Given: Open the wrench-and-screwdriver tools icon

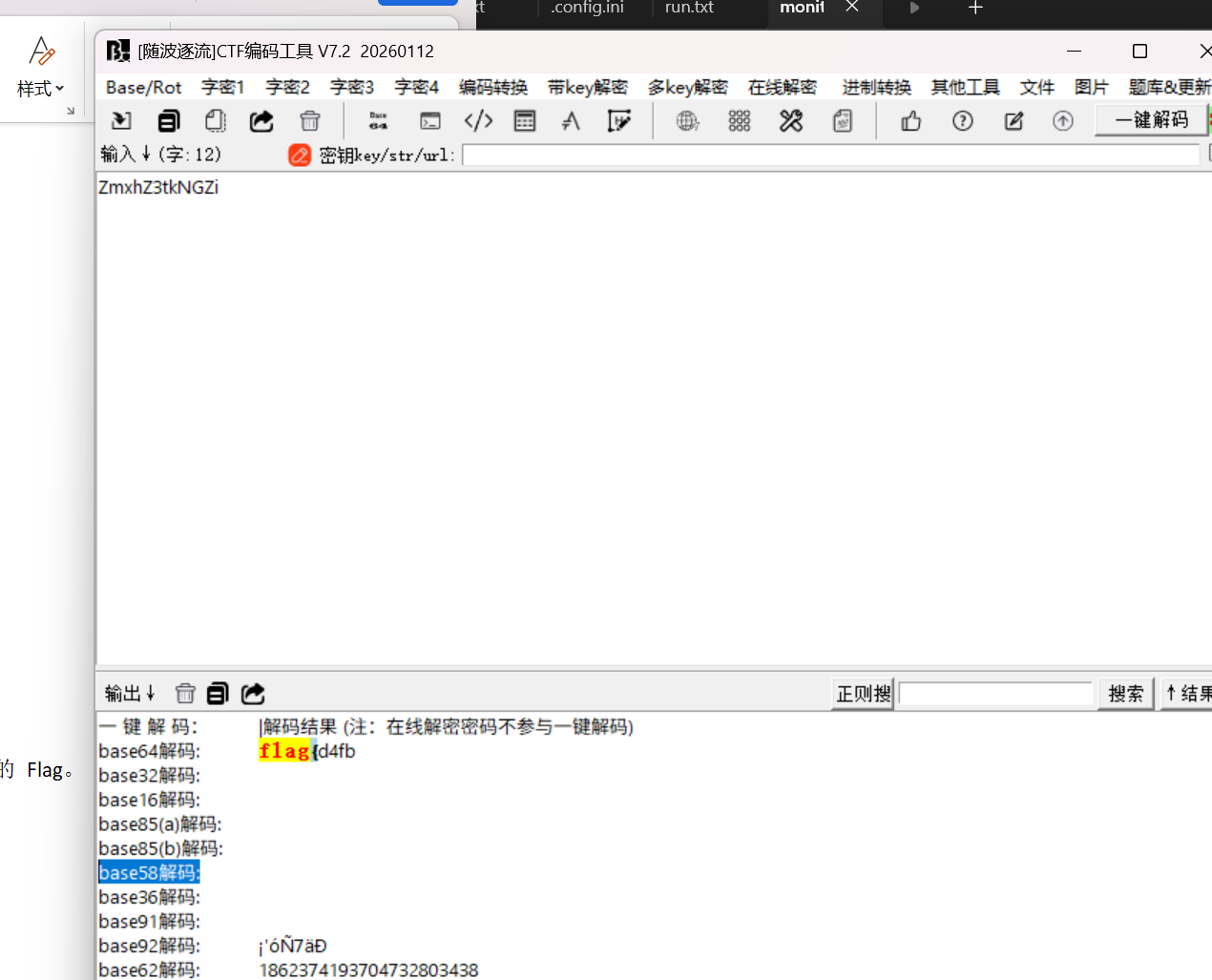Looking at the screenshot, I should [x=791, y=121].
